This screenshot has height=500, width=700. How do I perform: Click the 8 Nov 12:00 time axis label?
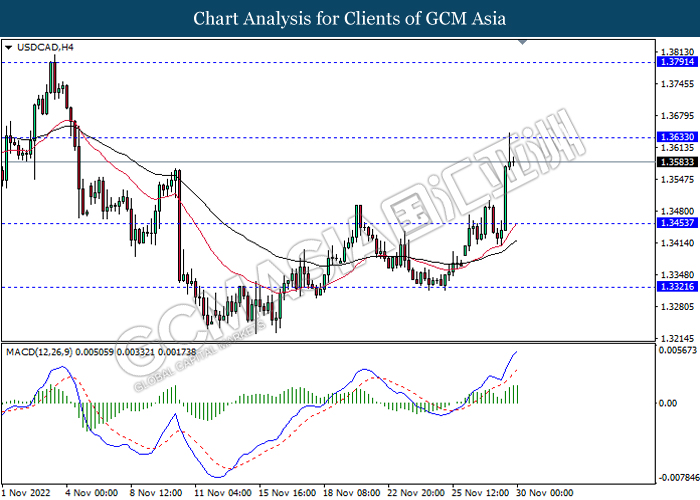click(x=156, y=493)
